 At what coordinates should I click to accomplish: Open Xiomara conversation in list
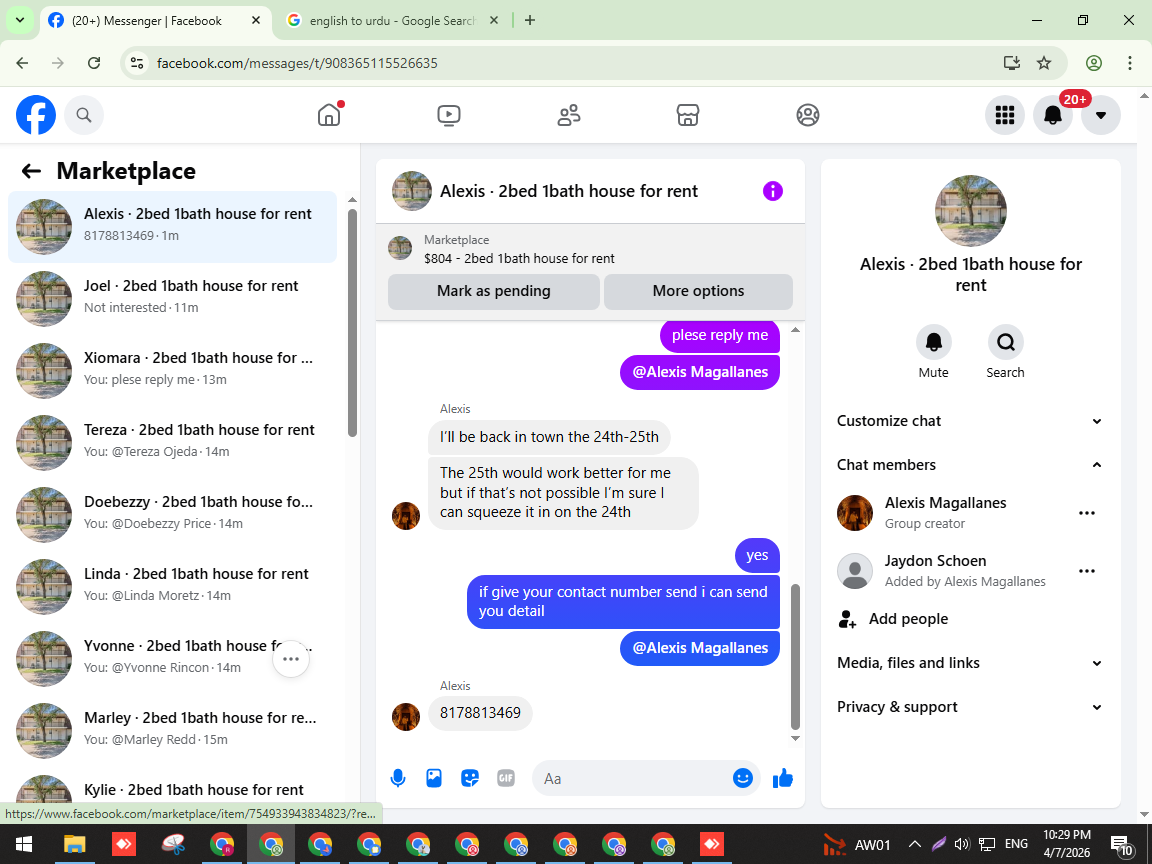point(173,370)
